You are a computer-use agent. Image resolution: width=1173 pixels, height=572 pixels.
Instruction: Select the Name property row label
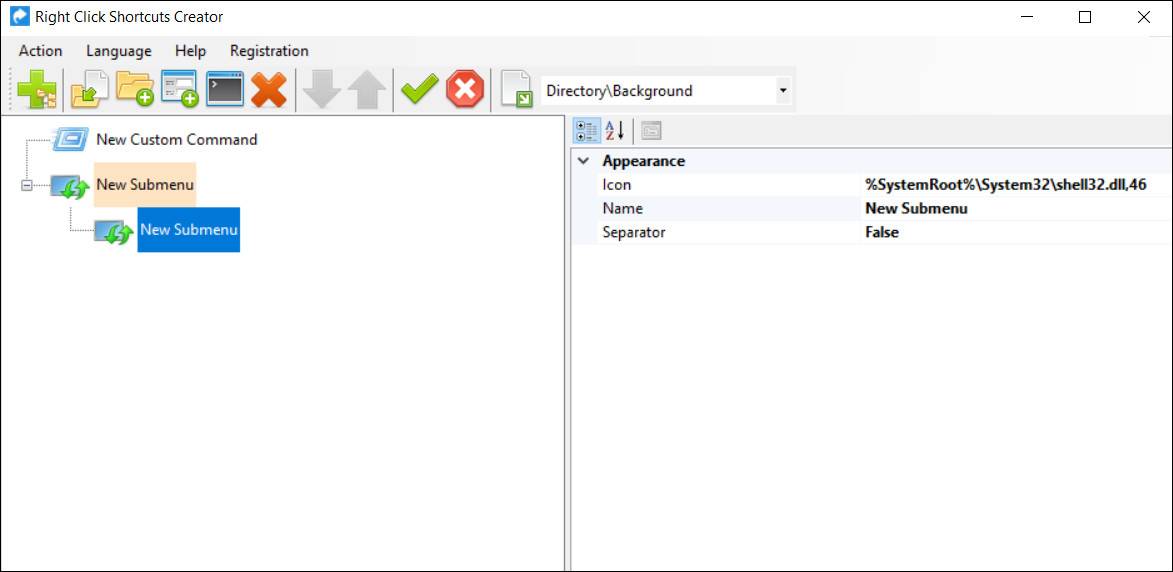tap(622, 209)
